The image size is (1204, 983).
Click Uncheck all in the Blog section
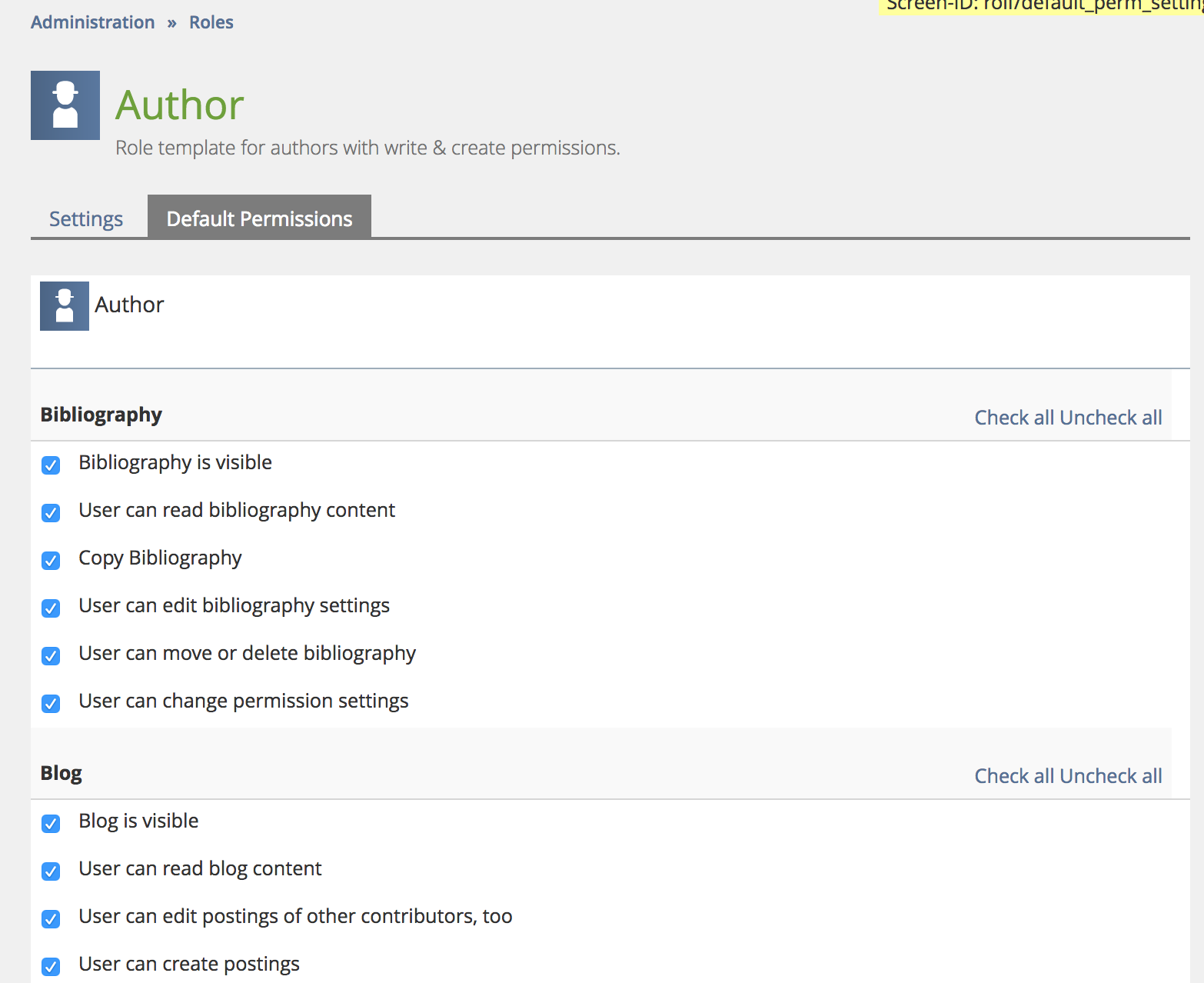1110,776
